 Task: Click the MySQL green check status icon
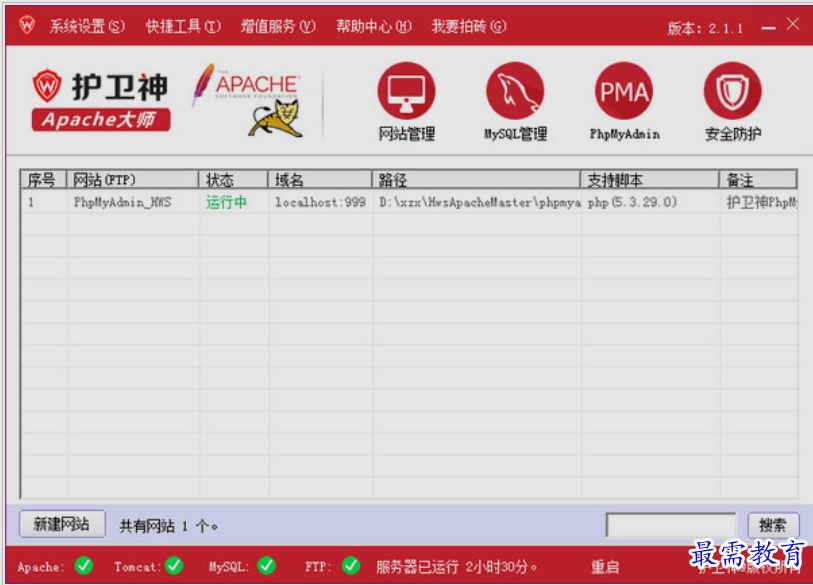[267, 565]
